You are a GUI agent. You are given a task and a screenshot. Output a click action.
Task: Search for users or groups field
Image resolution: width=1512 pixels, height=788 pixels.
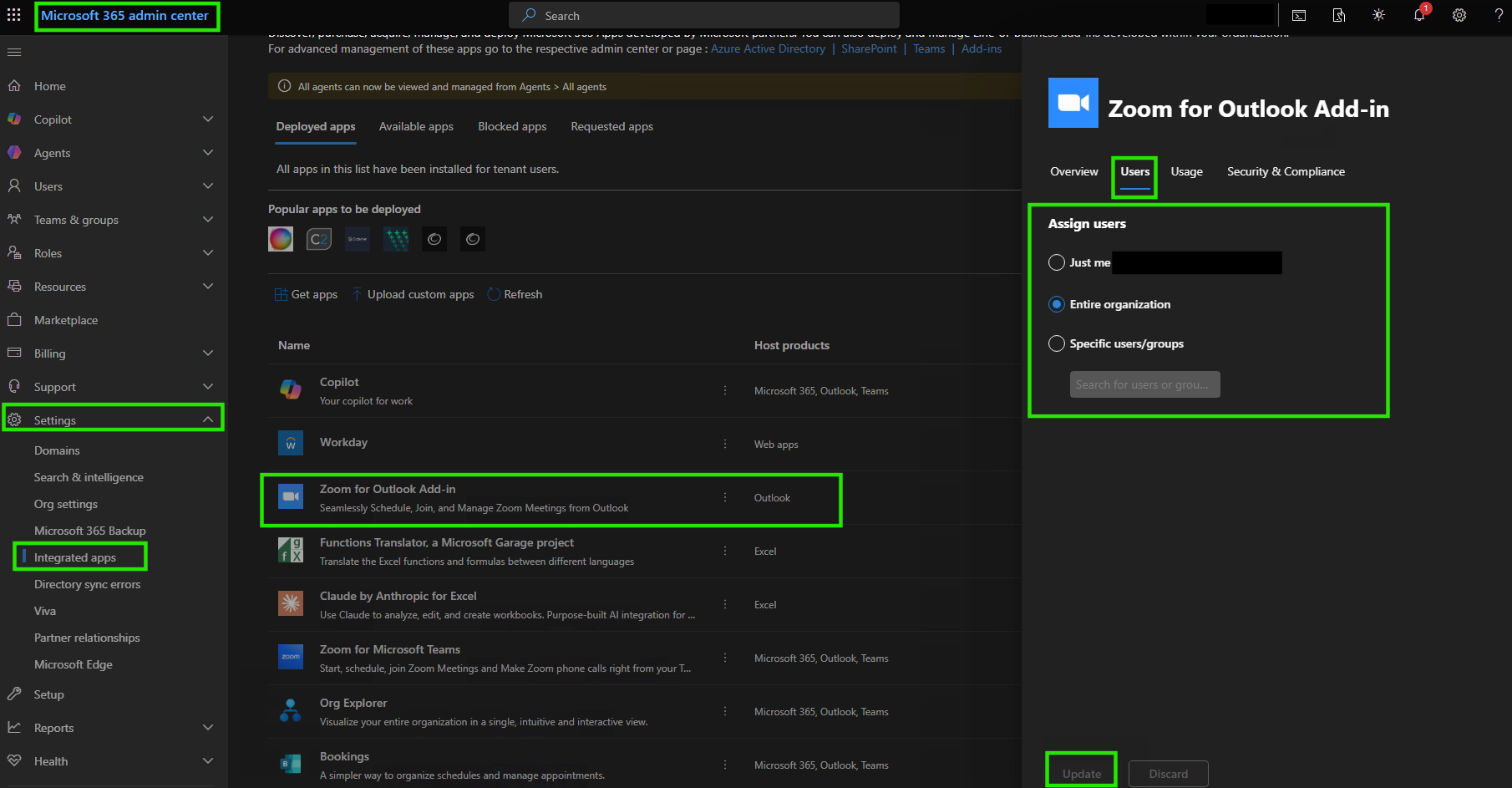pyautogui.click(x=1145, y=384)
